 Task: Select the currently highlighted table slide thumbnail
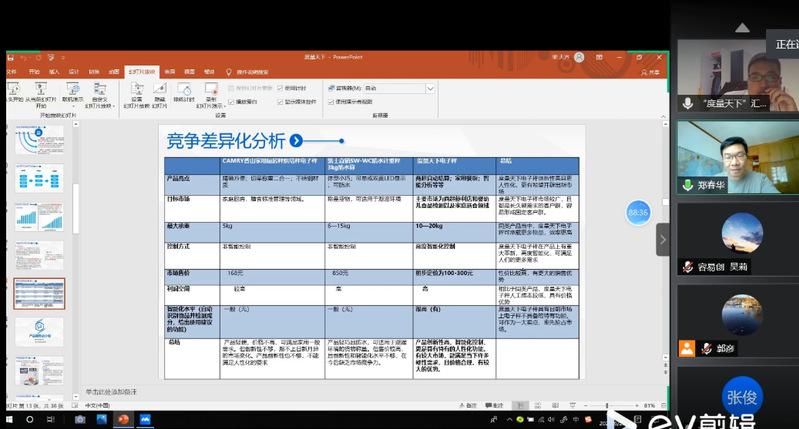point(39,294)
